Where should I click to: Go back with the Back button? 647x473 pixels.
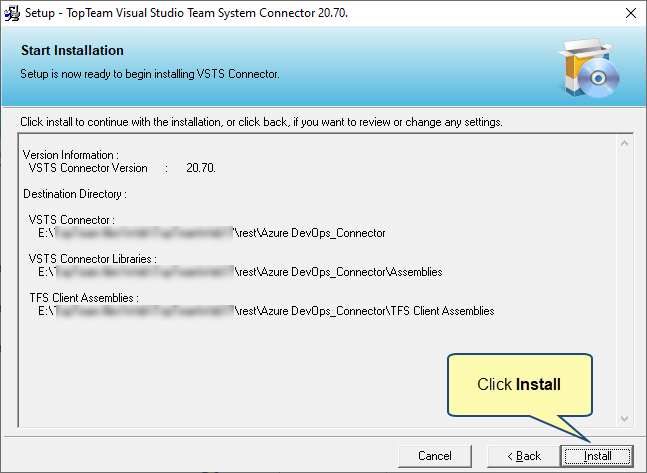[x=524, y=456]
